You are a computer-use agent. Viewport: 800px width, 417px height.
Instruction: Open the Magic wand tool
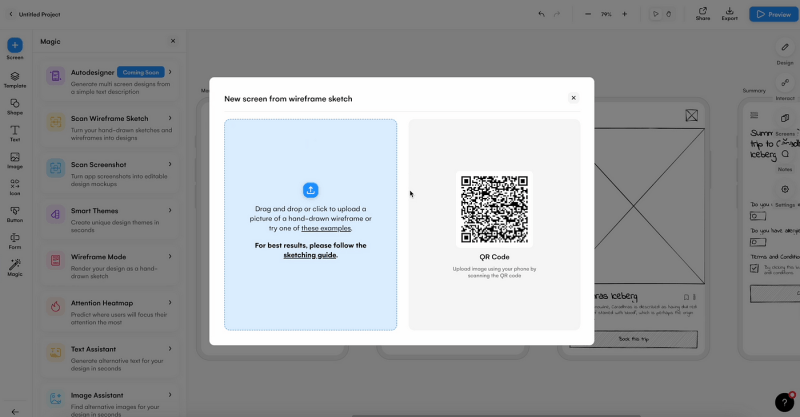pyautogui.click(x=15, y=267)
